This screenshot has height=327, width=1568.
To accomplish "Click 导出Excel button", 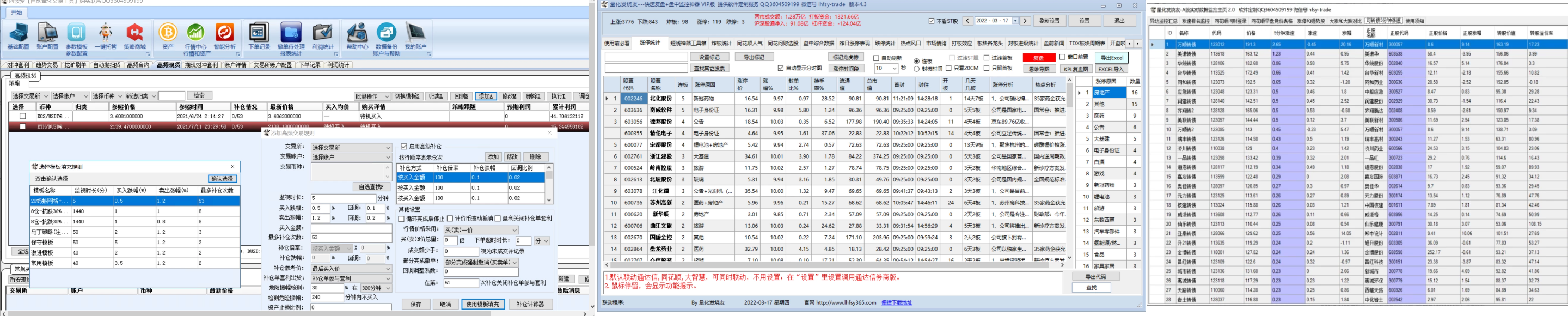I will tap(1111, 58).
